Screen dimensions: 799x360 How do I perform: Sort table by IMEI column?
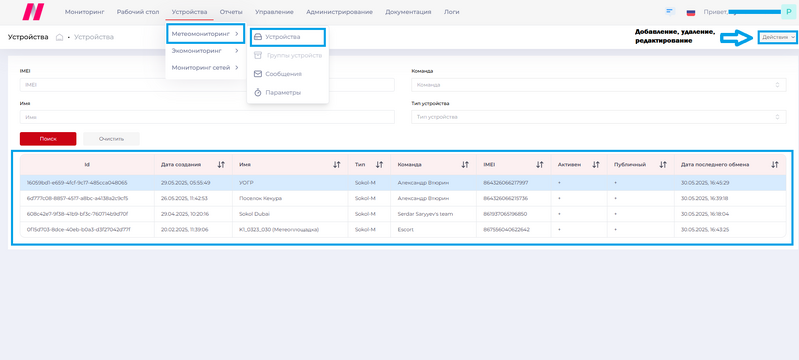click(540, 165)
